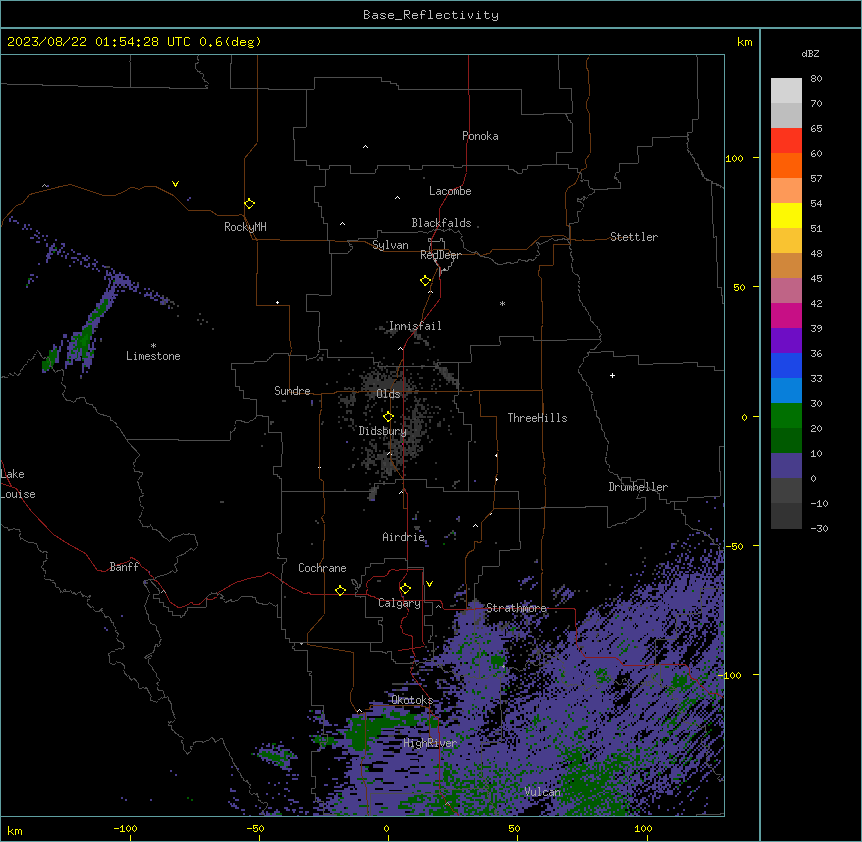Select the Vulcan label

point(542,792)
